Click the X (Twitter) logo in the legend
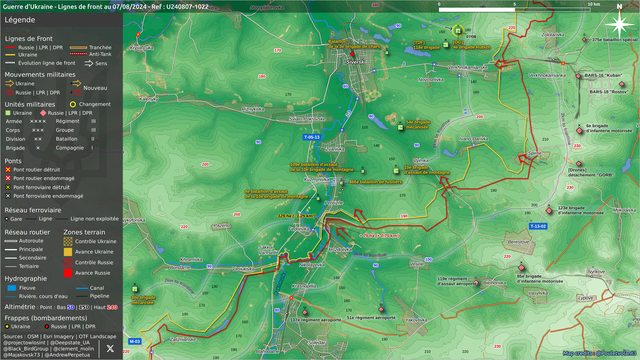This screenshot has height=360, width=640. coord(110,348)
